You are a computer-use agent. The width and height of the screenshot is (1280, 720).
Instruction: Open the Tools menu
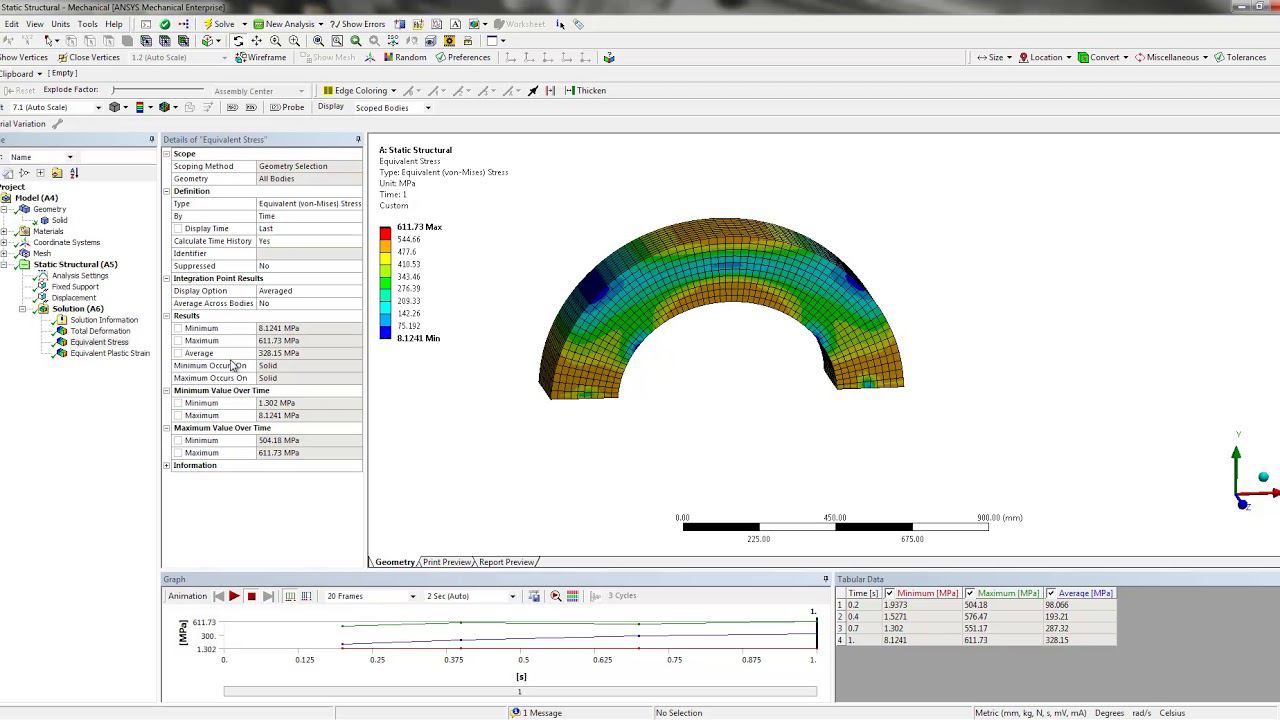[87, 24]
